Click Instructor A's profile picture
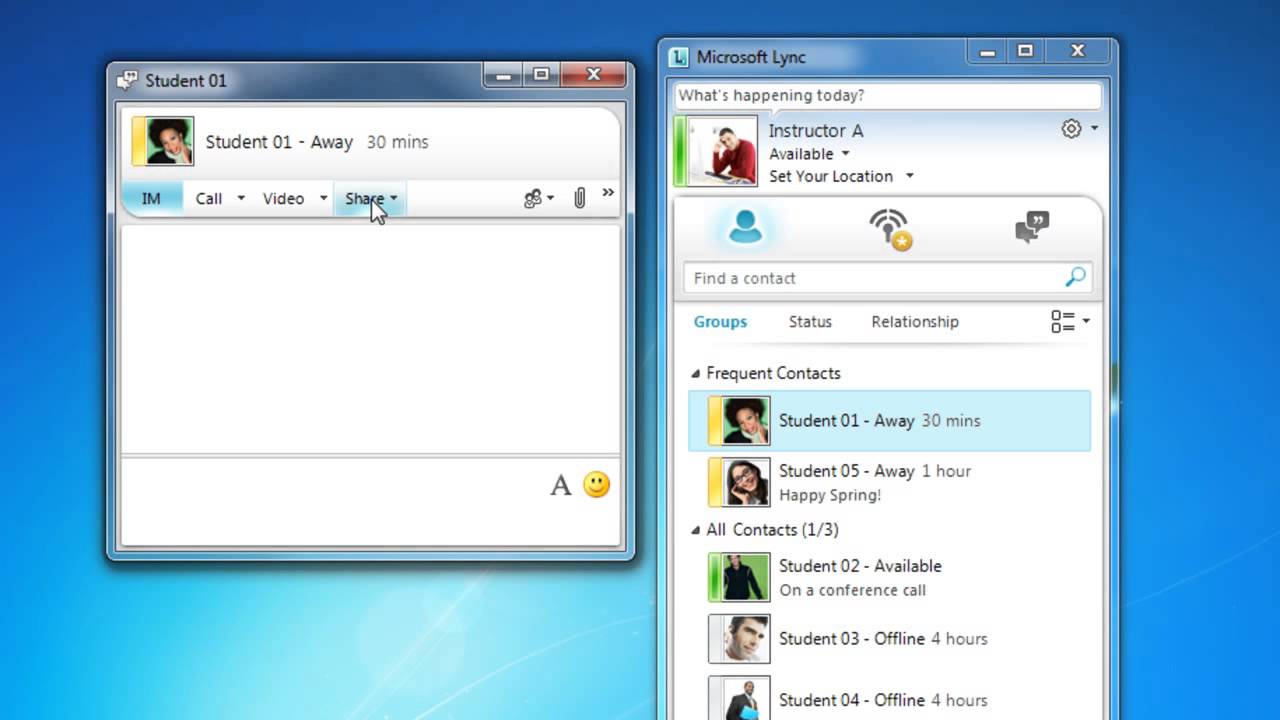The width and height of the screenshot is (1280, 720). pos(723,151)
